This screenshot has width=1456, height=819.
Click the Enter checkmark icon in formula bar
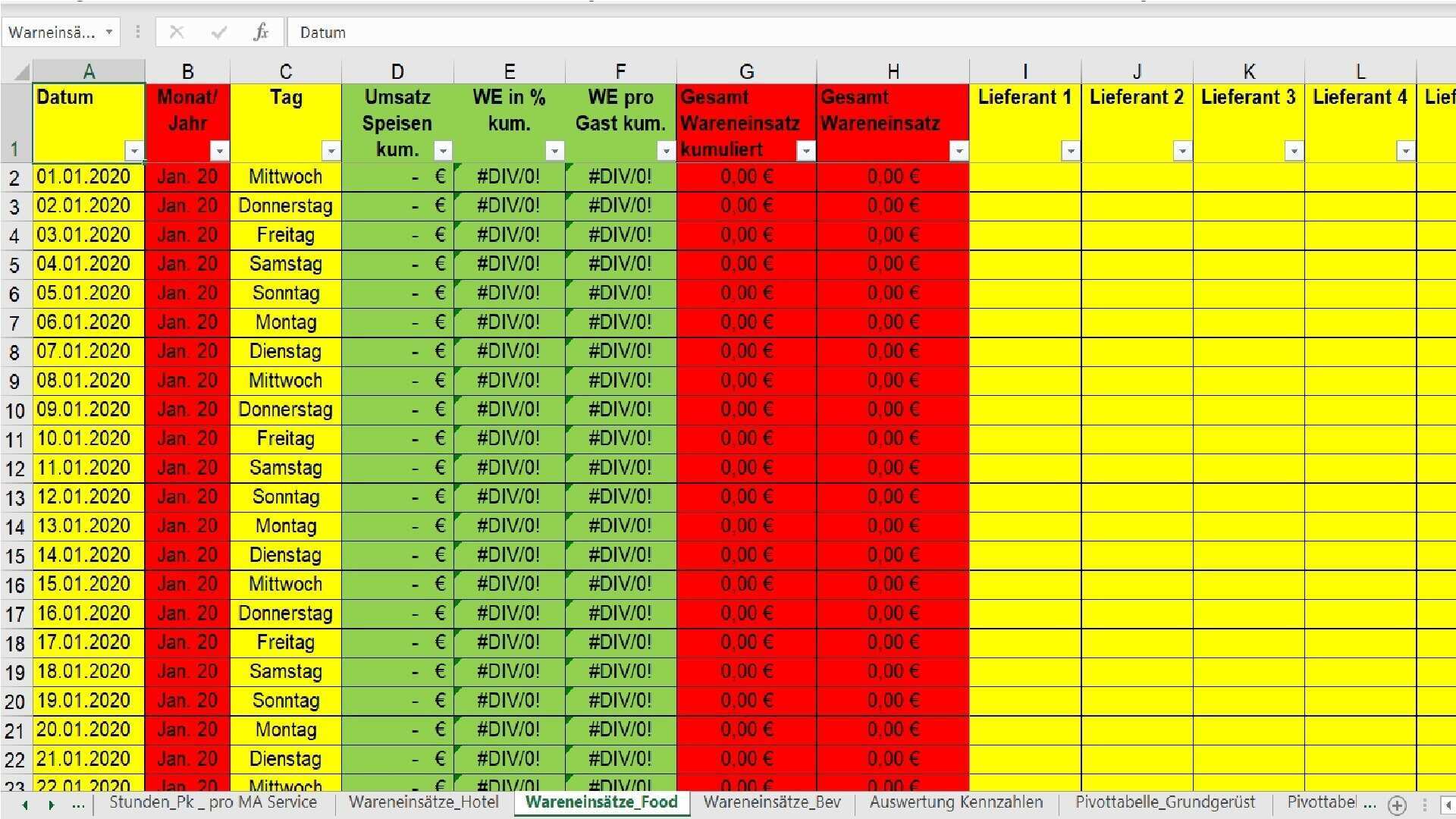219,32
